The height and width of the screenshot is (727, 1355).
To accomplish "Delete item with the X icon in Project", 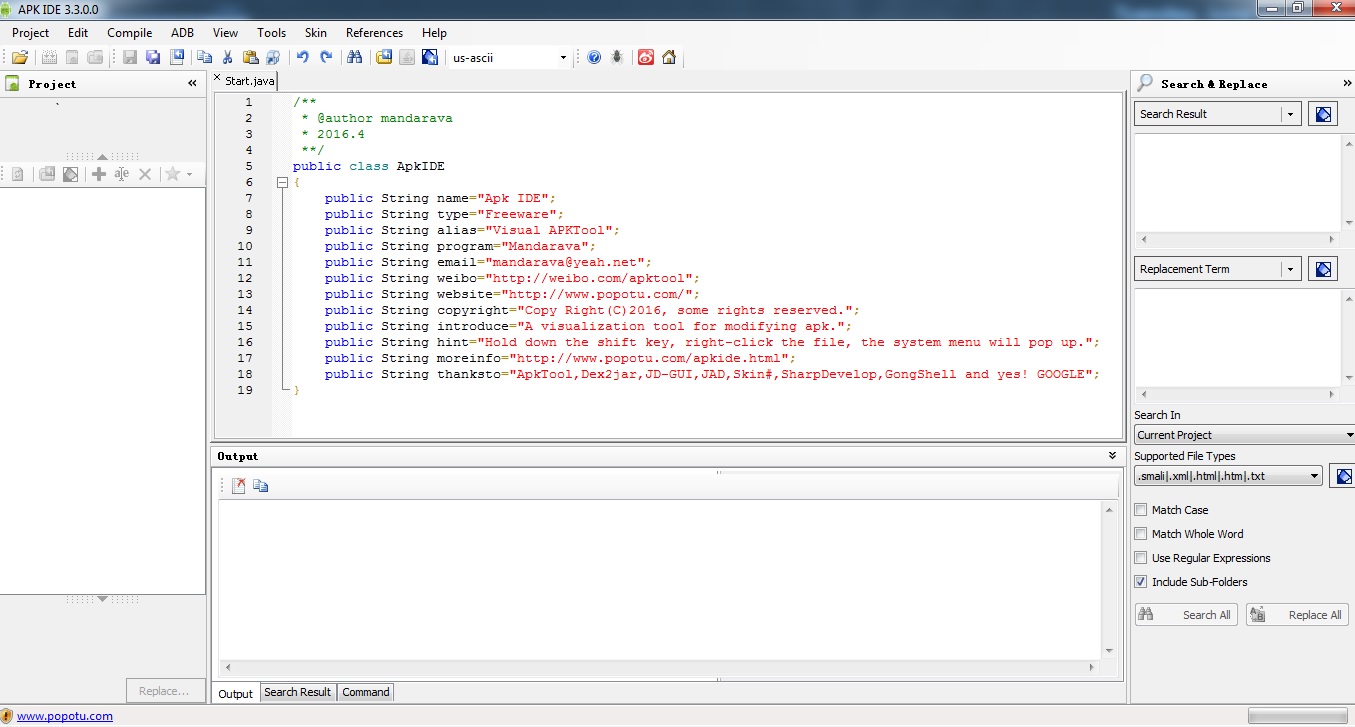I will click(145, 174).
